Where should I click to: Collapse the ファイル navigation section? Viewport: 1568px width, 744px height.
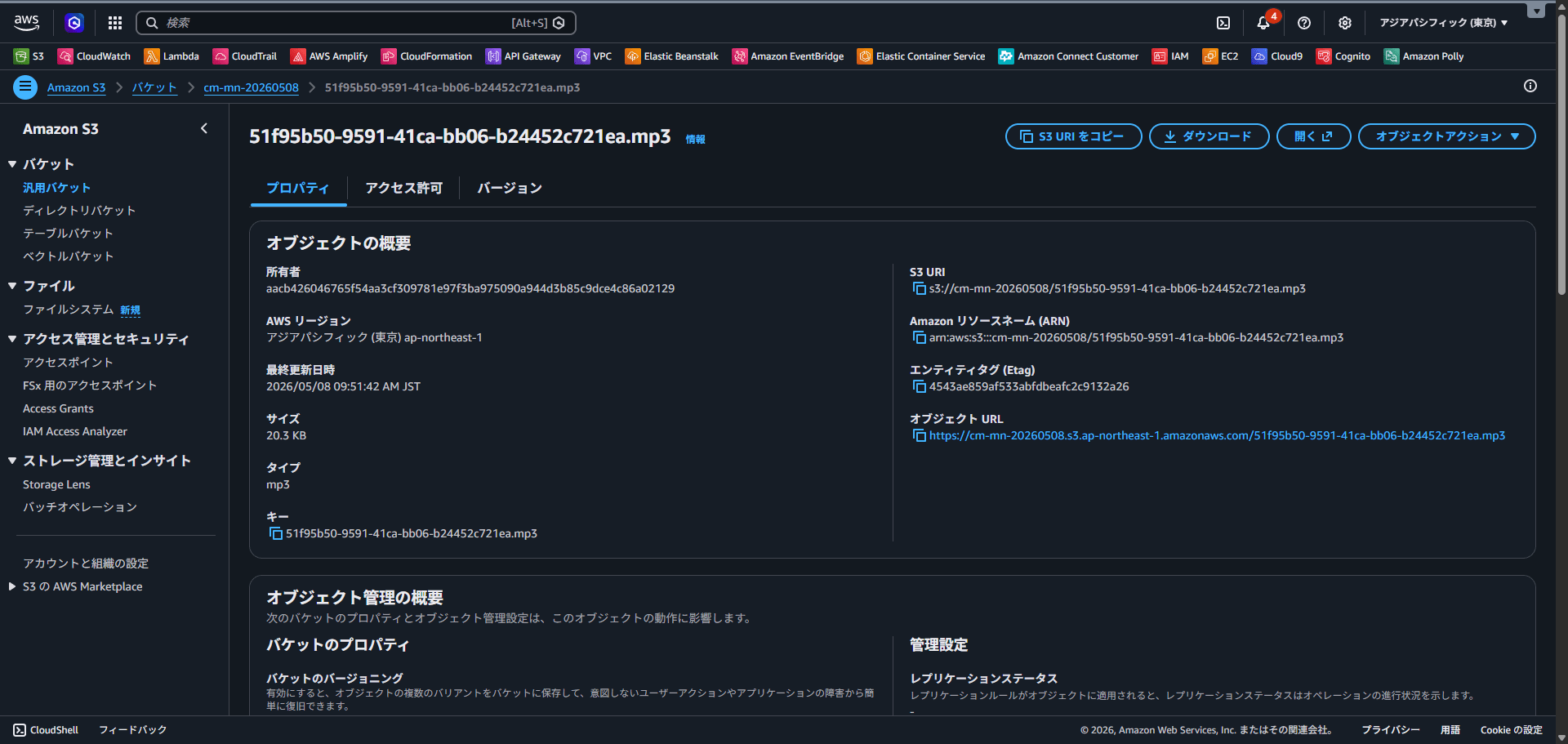(x=12, y=286)
